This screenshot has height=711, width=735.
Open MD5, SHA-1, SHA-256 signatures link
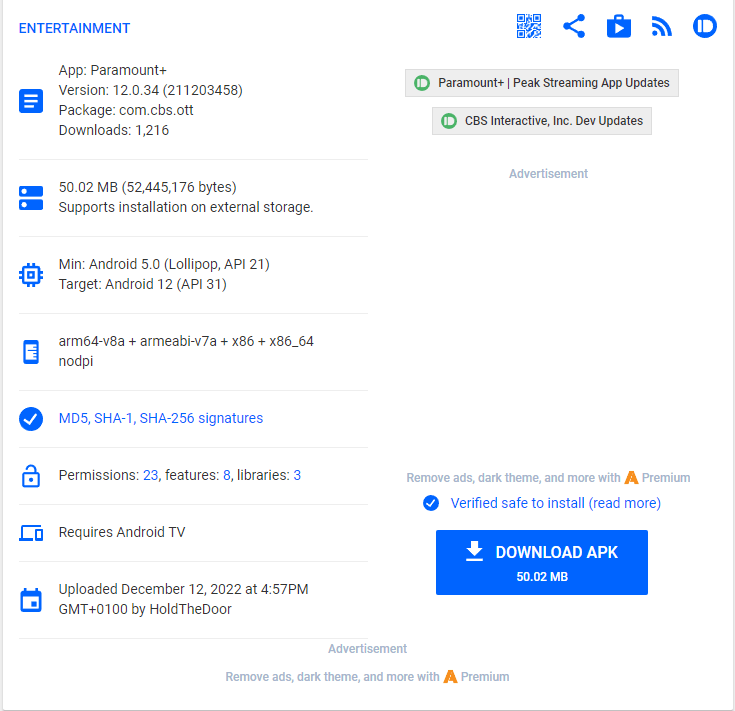click(161, 418)
